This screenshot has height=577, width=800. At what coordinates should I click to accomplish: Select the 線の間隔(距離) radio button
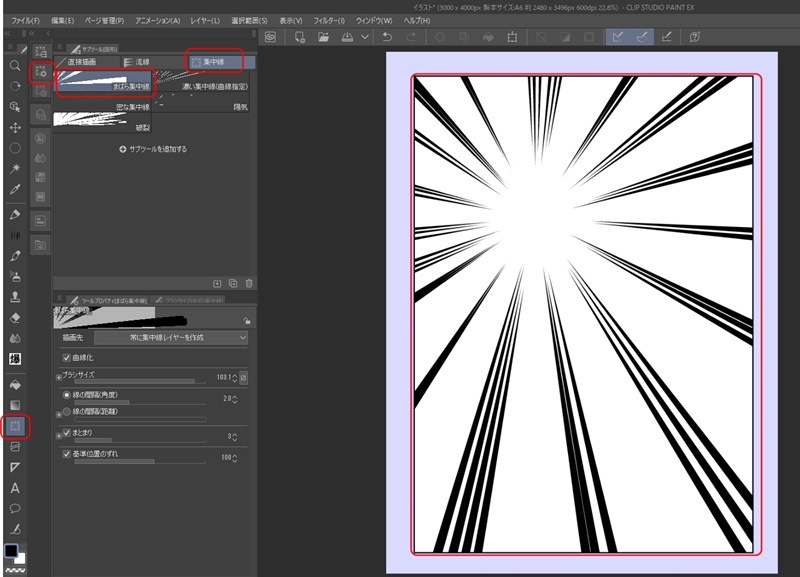coord(66,410)
